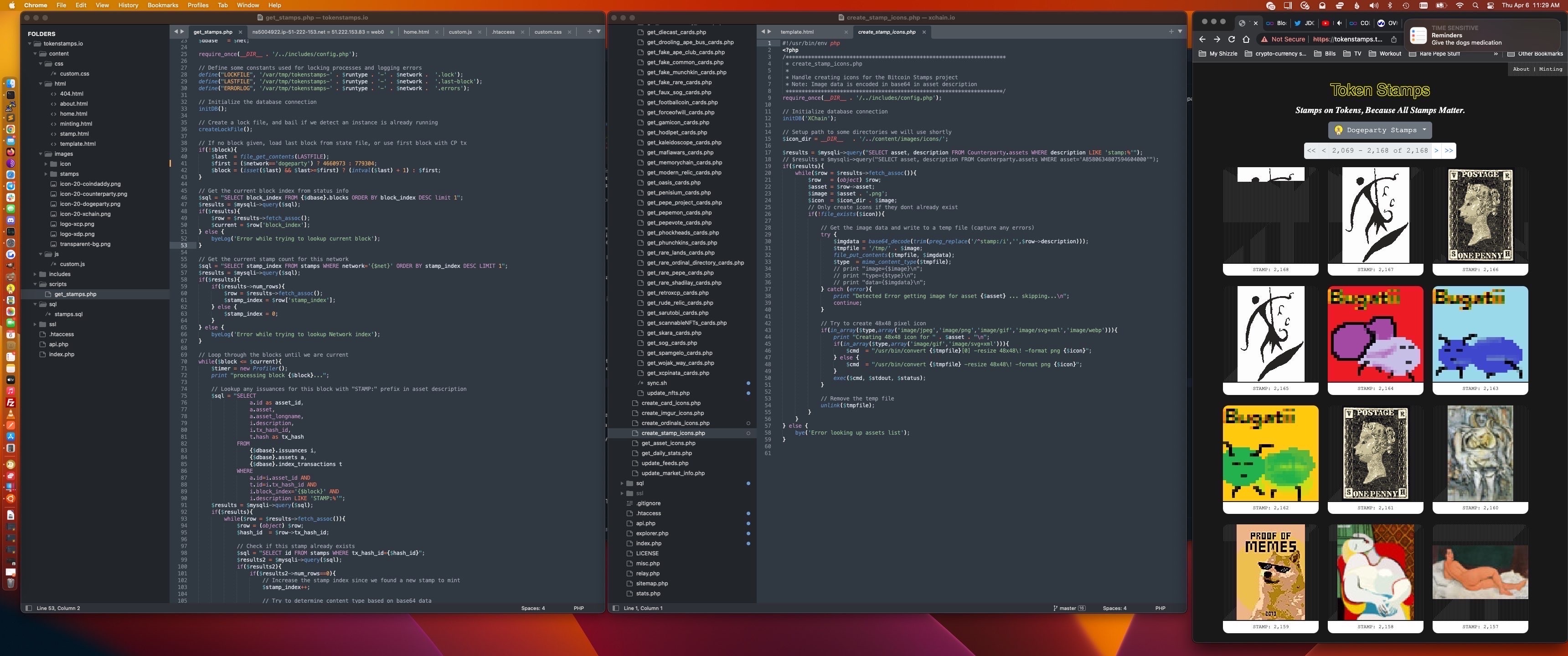The image size is (1568, 656).
Task: Mute audio on the YouTube tab
Action: 1339,23
